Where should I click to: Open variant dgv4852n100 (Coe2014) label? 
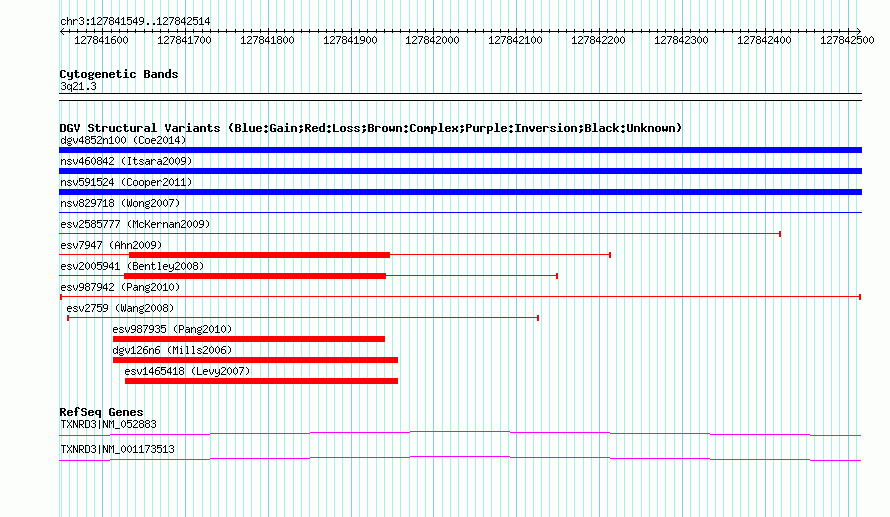(x=123, y=140)
